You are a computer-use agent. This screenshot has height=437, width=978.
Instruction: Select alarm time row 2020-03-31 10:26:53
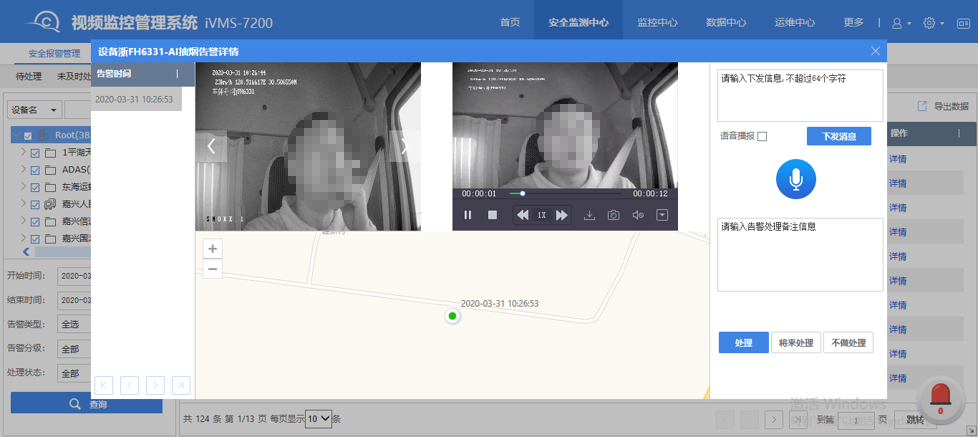(x=137, y=99)
